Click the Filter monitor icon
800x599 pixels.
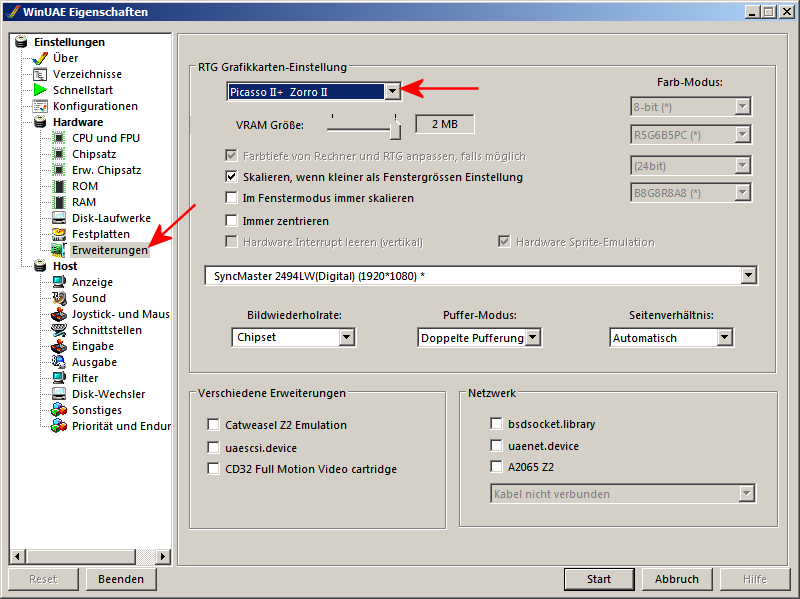pos(59,378)
